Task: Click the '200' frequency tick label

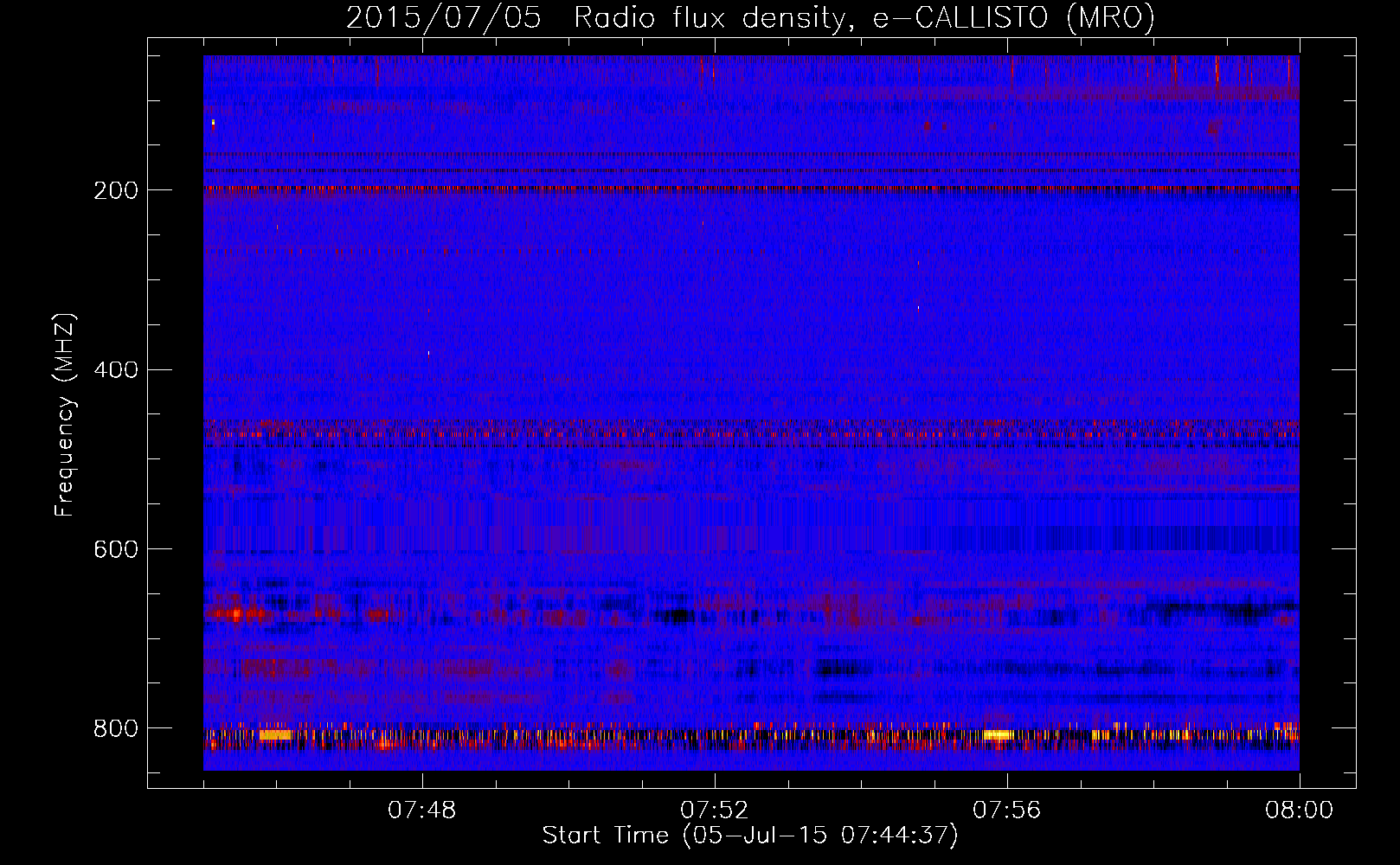Action: 115,190
